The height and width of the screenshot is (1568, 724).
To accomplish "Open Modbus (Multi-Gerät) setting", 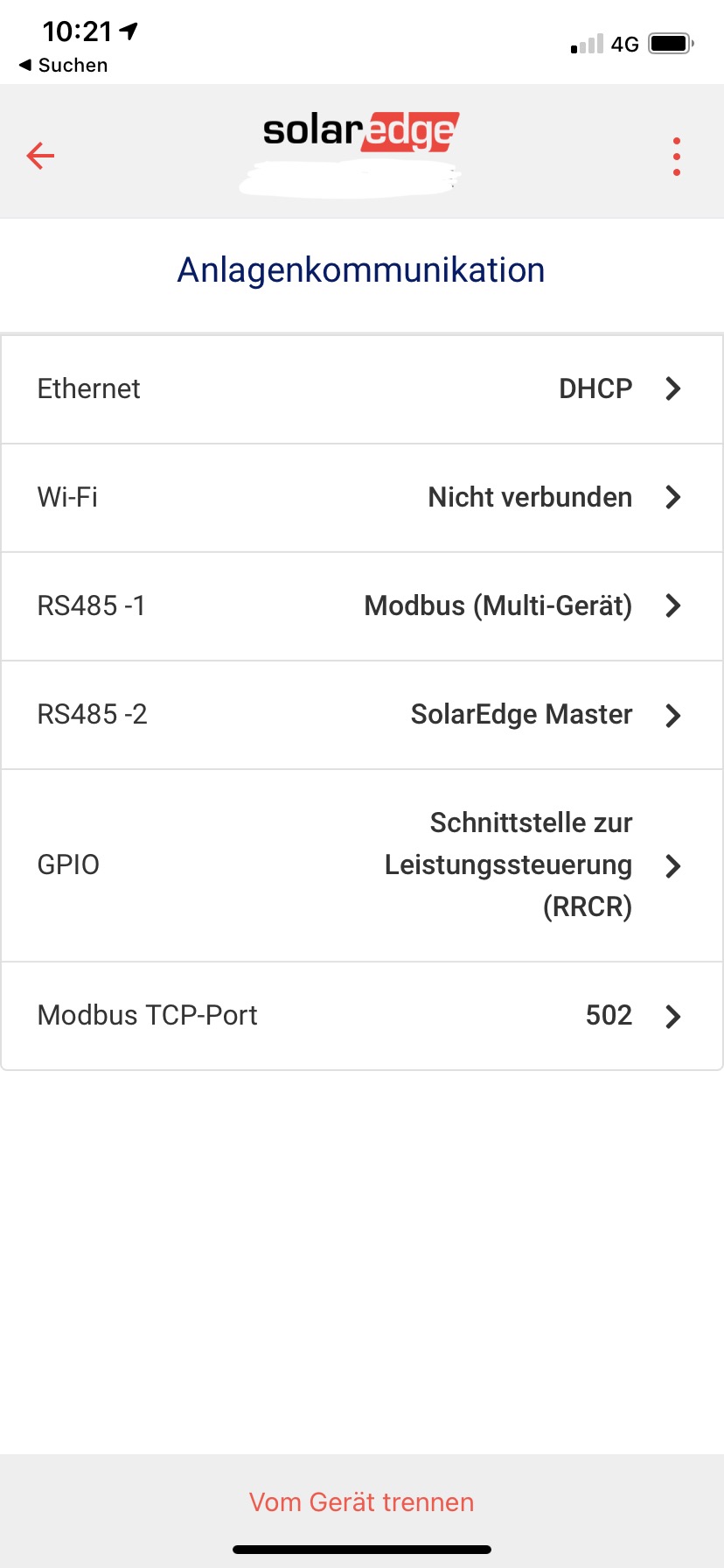I will 498,605.
